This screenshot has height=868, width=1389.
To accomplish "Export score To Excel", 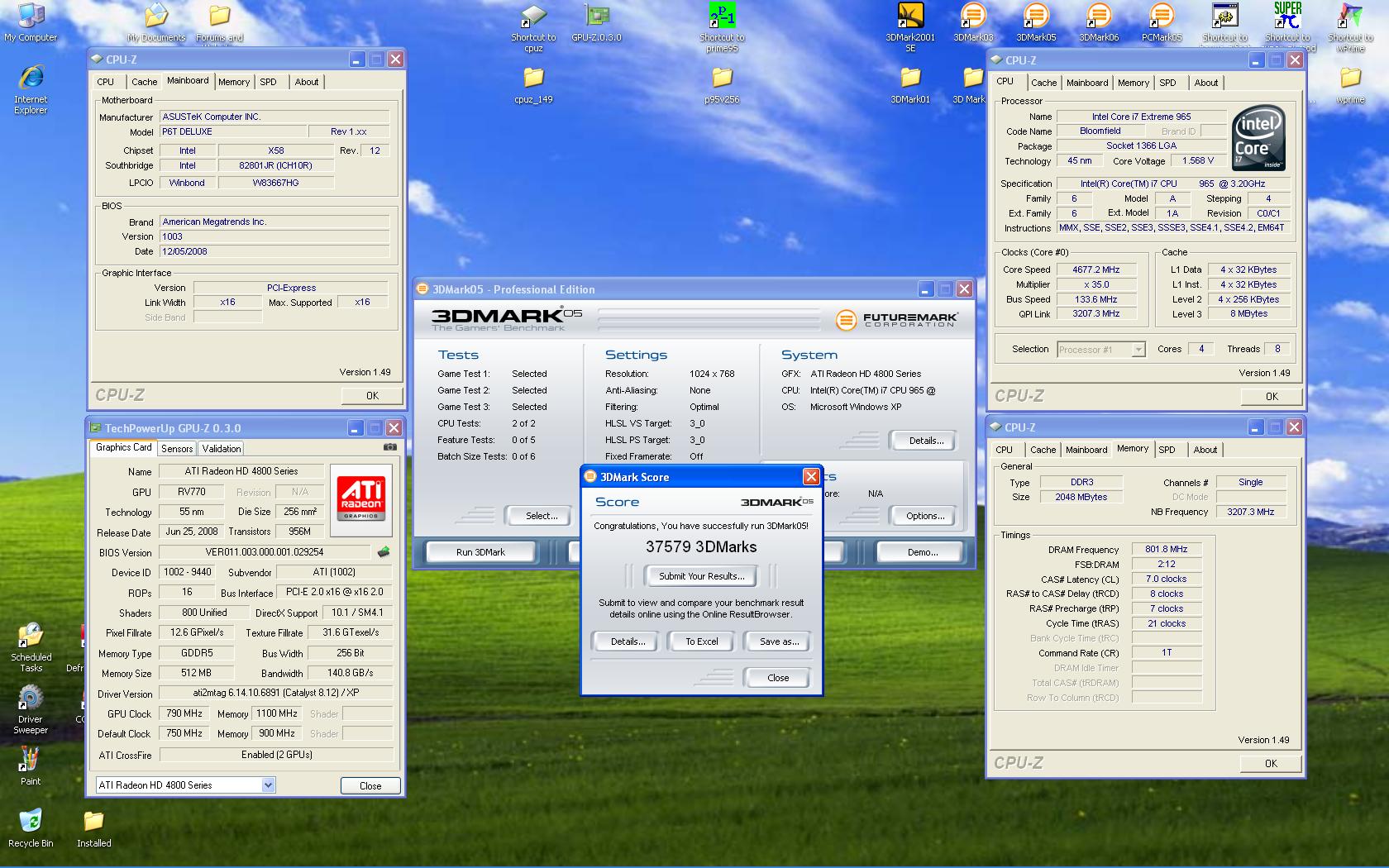I will [x=702, y=641].
